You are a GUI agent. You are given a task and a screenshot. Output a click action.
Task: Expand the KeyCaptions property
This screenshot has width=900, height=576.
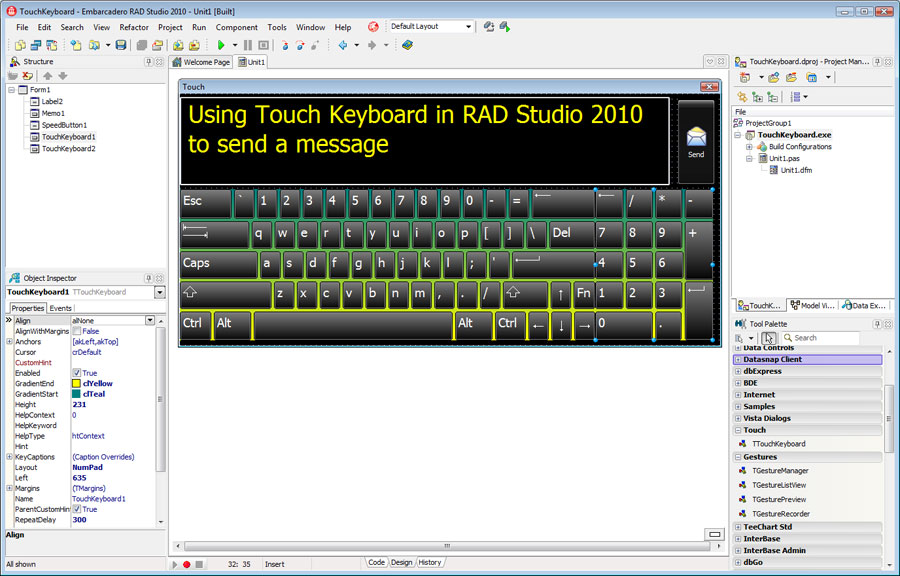click(x=9, y=457)
